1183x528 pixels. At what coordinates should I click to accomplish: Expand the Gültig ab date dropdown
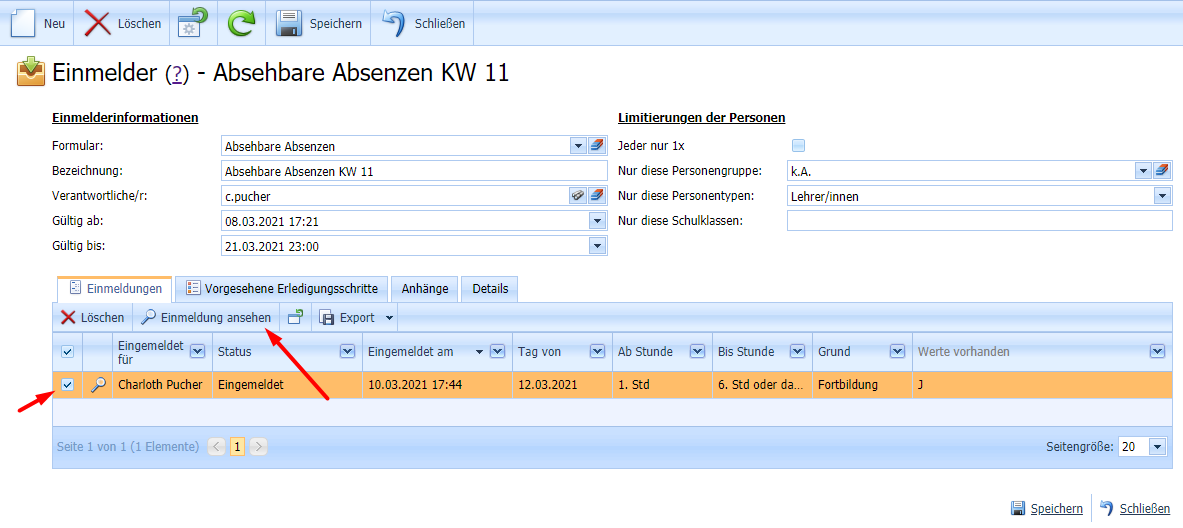(598, 221)
